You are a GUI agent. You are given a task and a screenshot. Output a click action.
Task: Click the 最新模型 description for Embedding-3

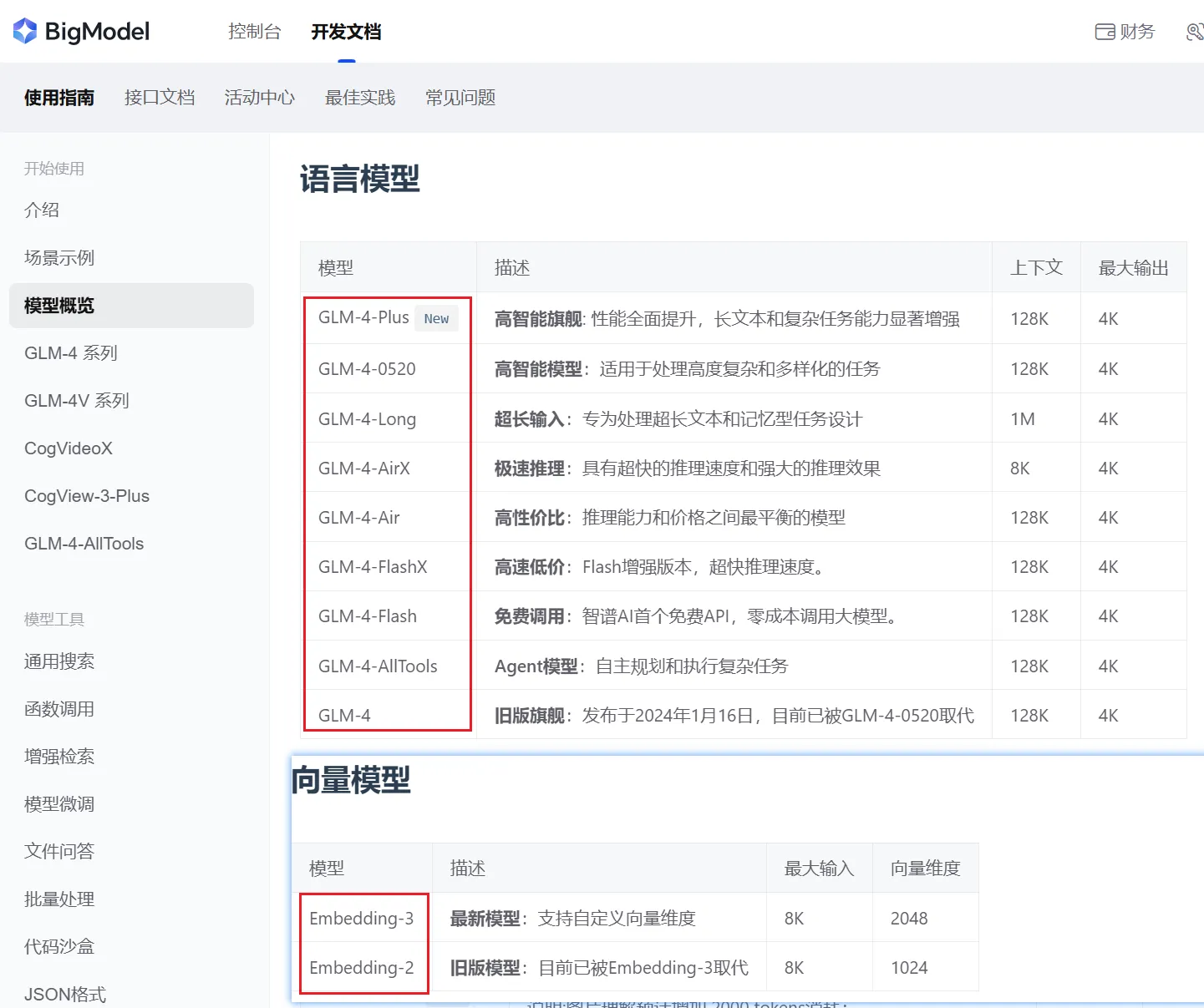point(573,919)
